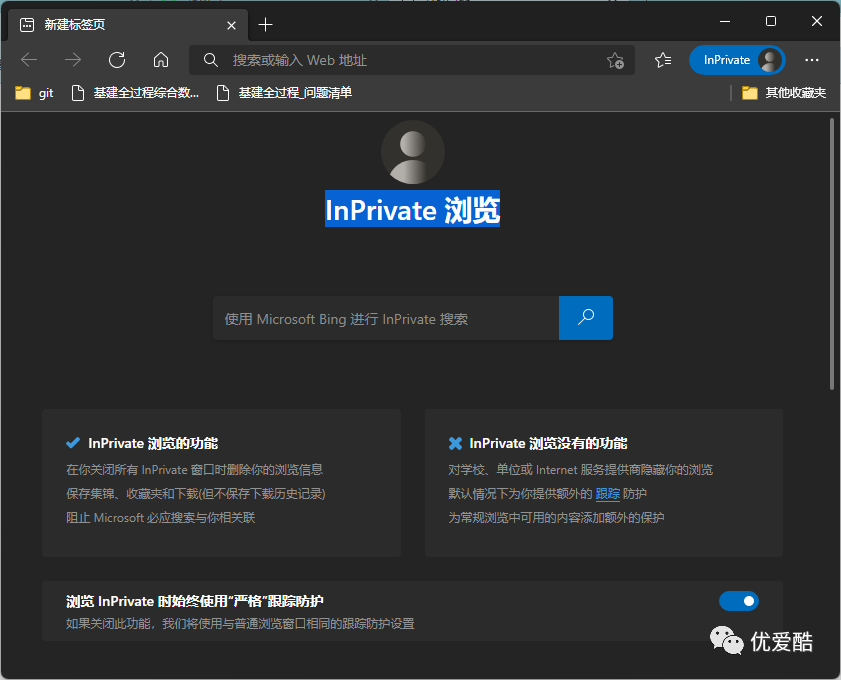The image size is (841, 680).
Task: Toggle the 严格 tracking prevention switch
Action: [739, 601]
